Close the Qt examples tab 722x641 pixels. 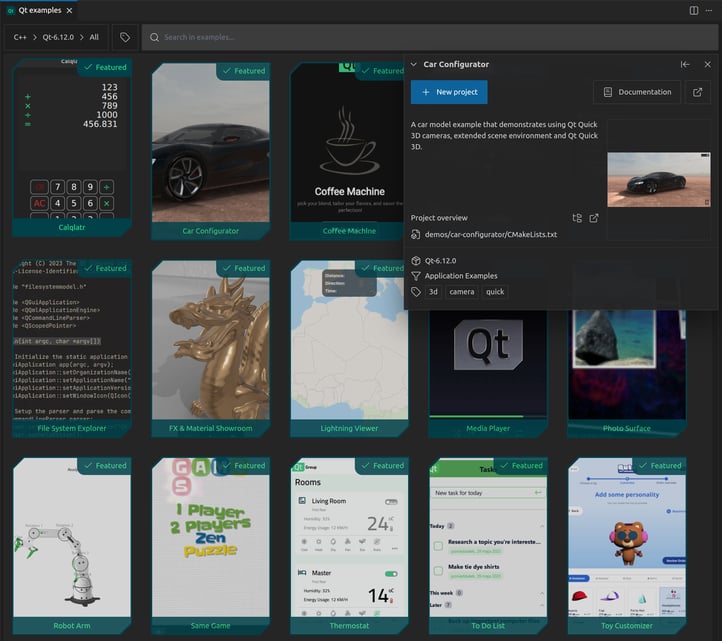pos(70,10)
